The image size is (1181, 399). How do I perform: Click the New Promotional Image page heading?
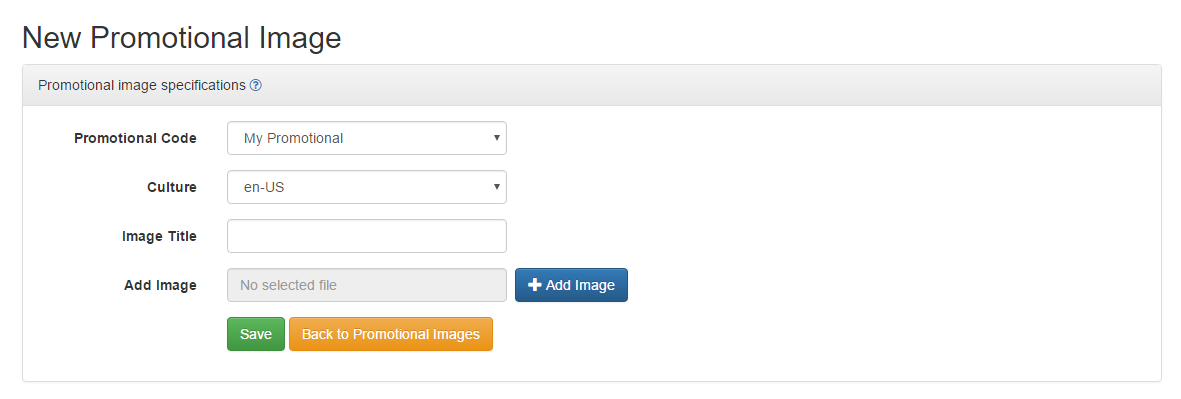coord(182,38)
